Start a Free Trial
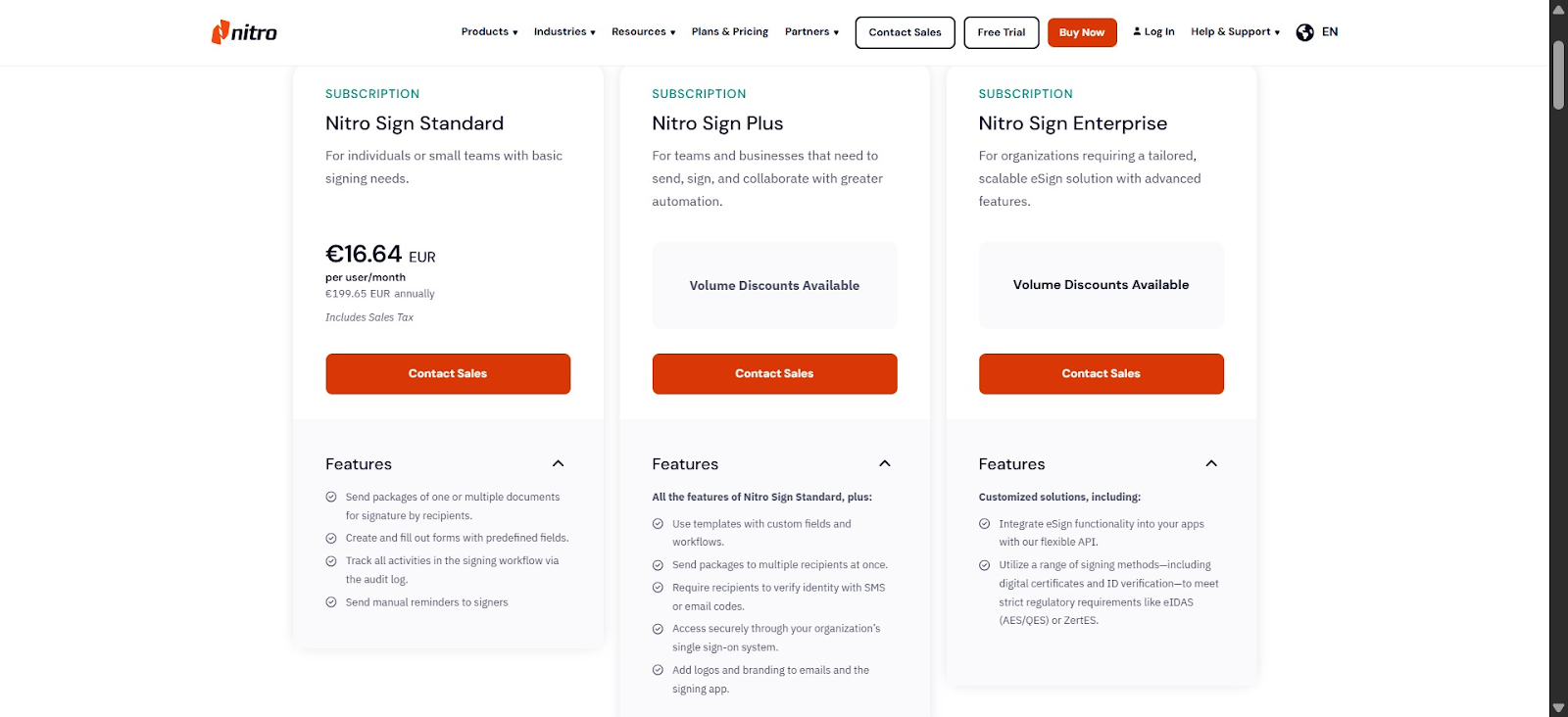This screenshot has height=717, width=1568. [1001, 31]
